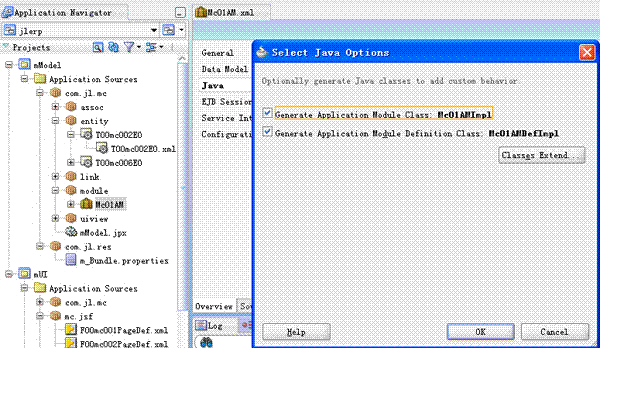Expand the uiview package node
The height and width of the screenshot is (400, 640).
(56, 218)
